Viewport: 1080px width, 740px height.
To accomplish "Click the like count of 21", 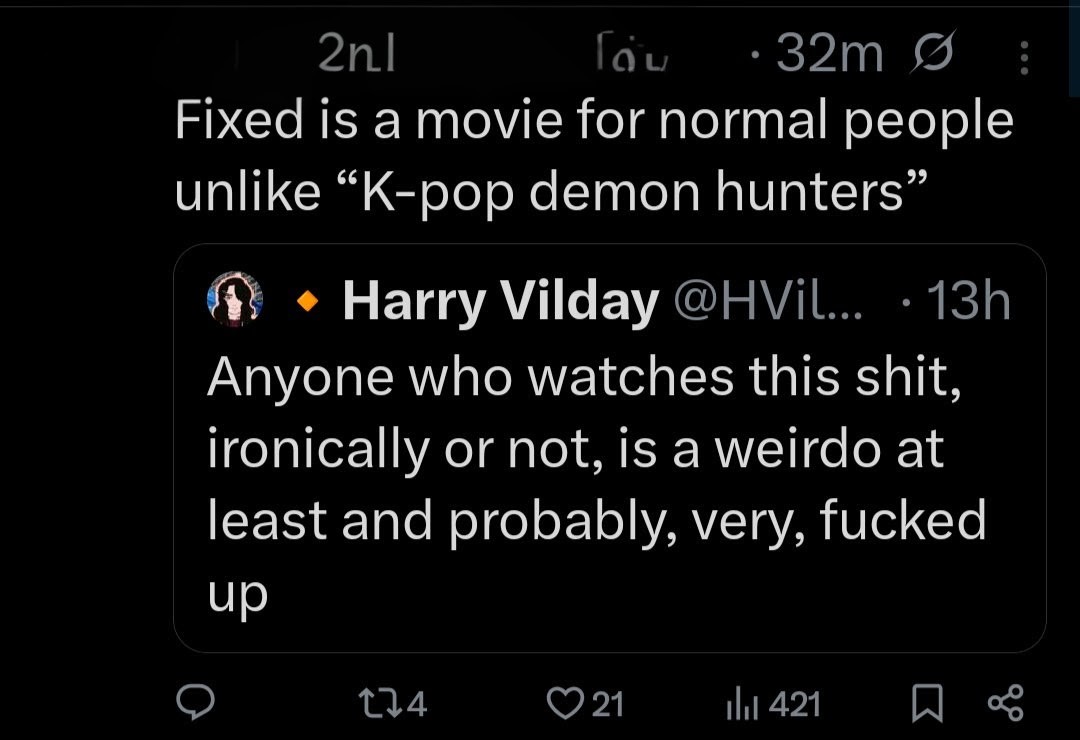I will (607, 704).
